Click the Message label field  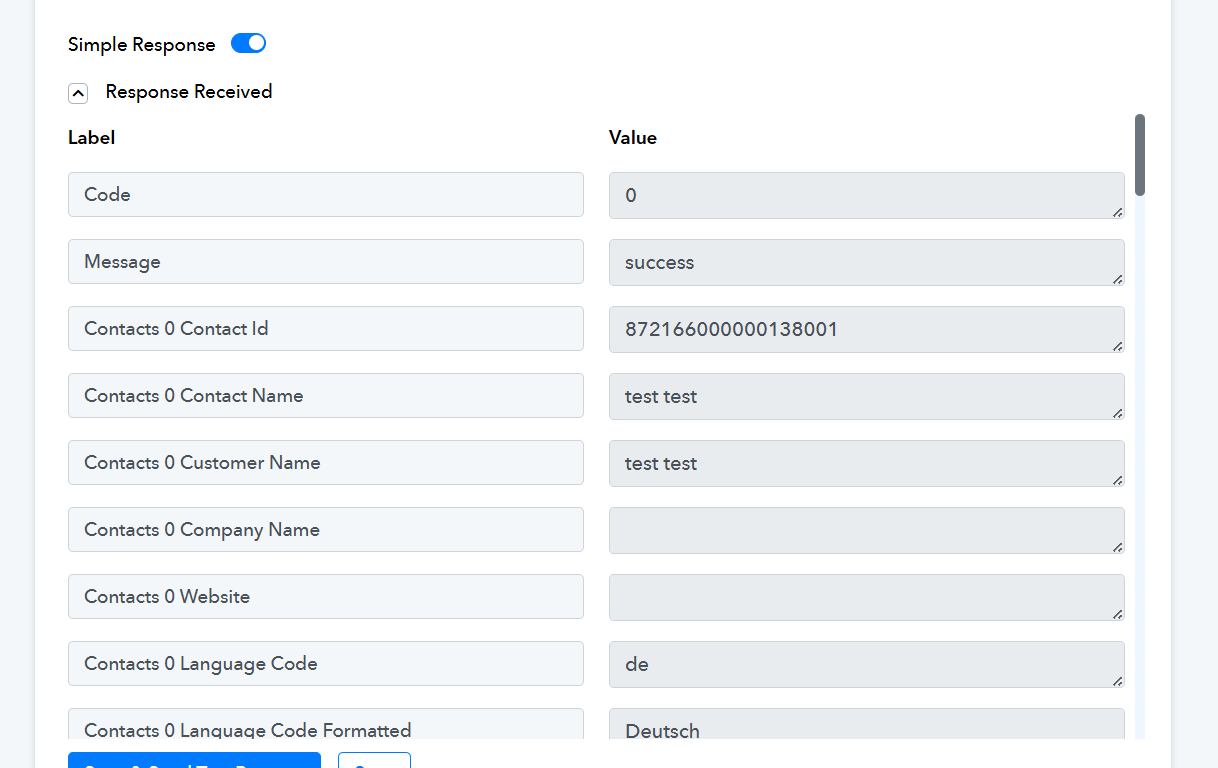tap(325, 261)
